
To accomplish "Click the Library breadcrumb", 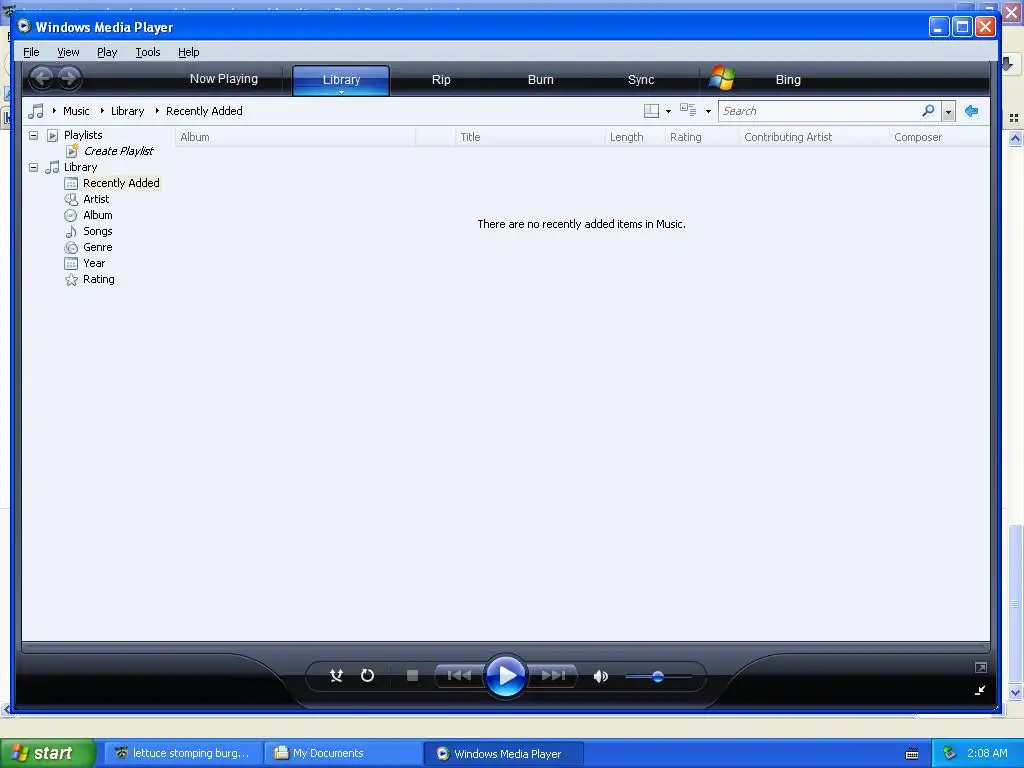I will tap(127, 111).
